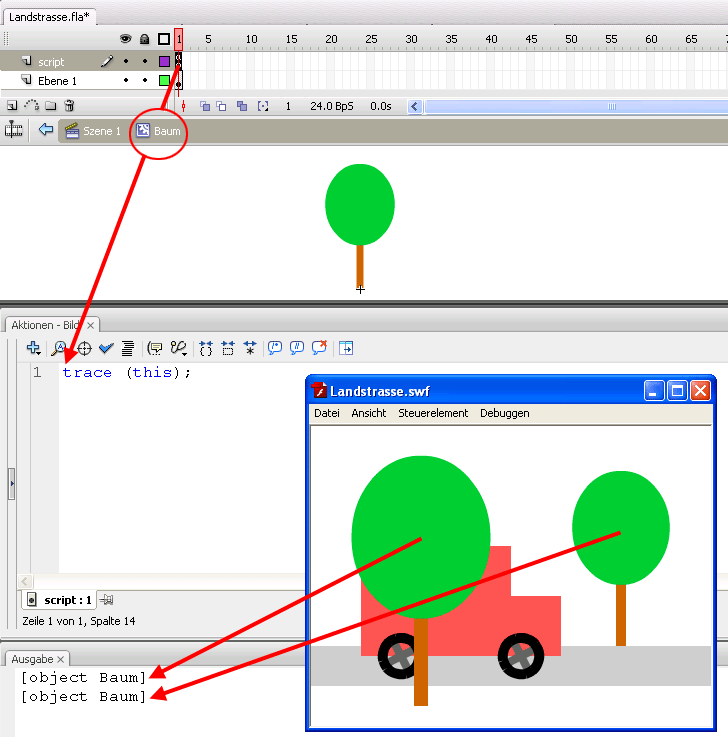The height and width of the screenshot is (737, 728).
Task: Click the purple outline color swatch of script layer
Action: [164, 62]
